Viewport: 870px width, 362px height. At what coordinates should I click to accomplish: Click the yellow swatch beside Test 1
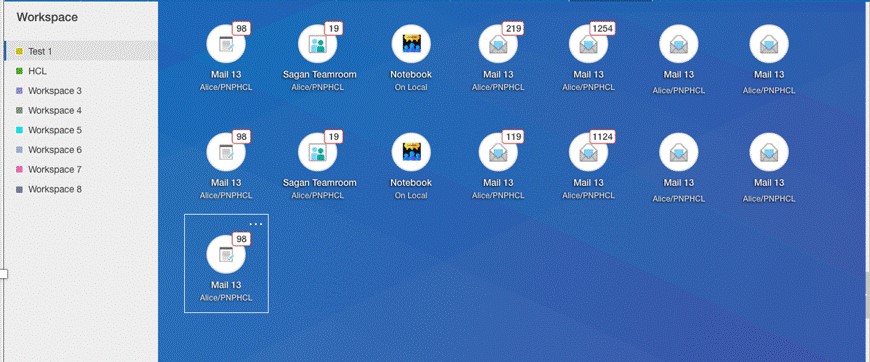tap(19, 51)
